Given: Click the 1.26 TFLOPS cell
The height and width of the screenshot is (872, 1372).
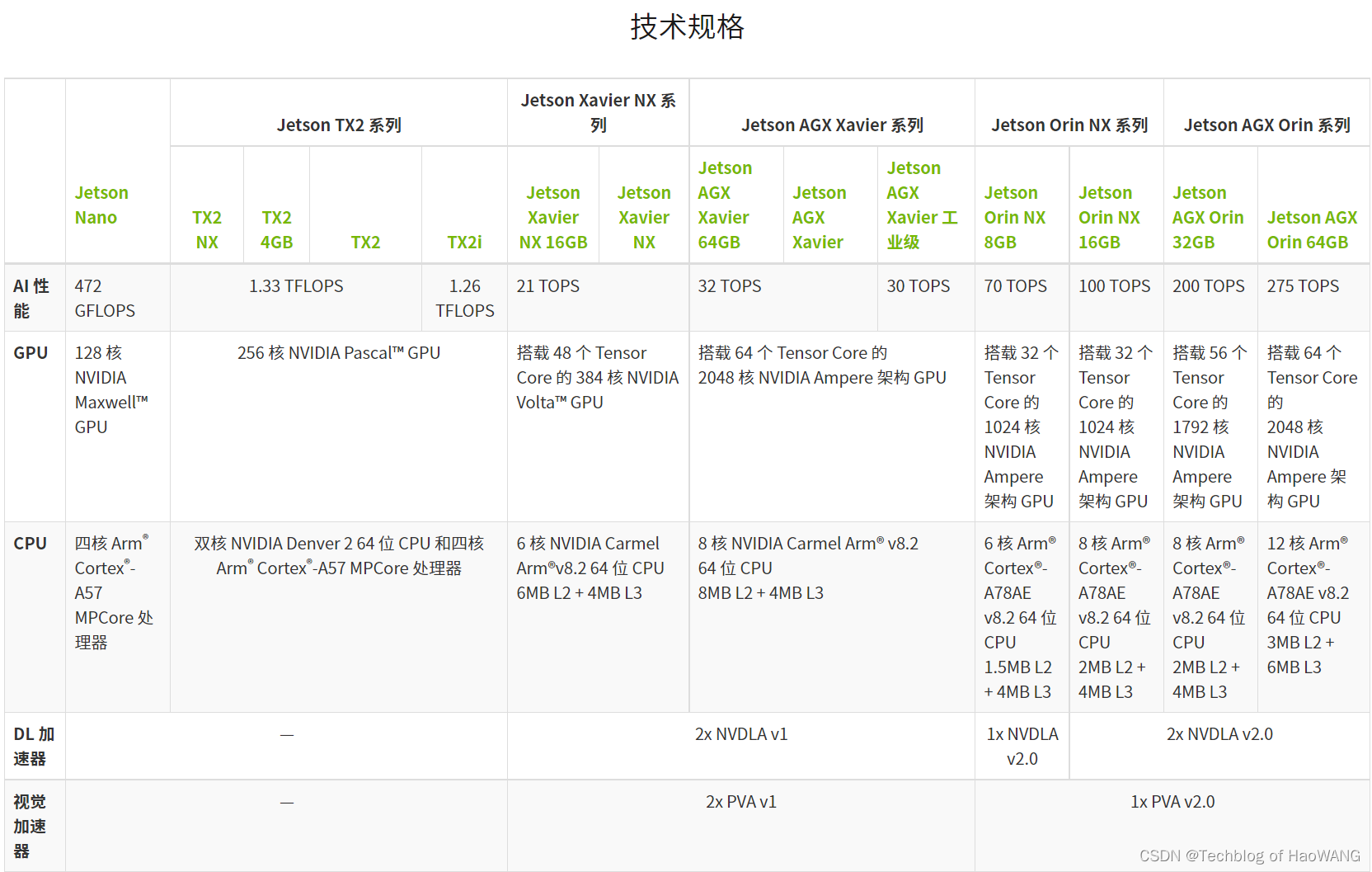Looking at the screenshot, I should coord(465,299).
